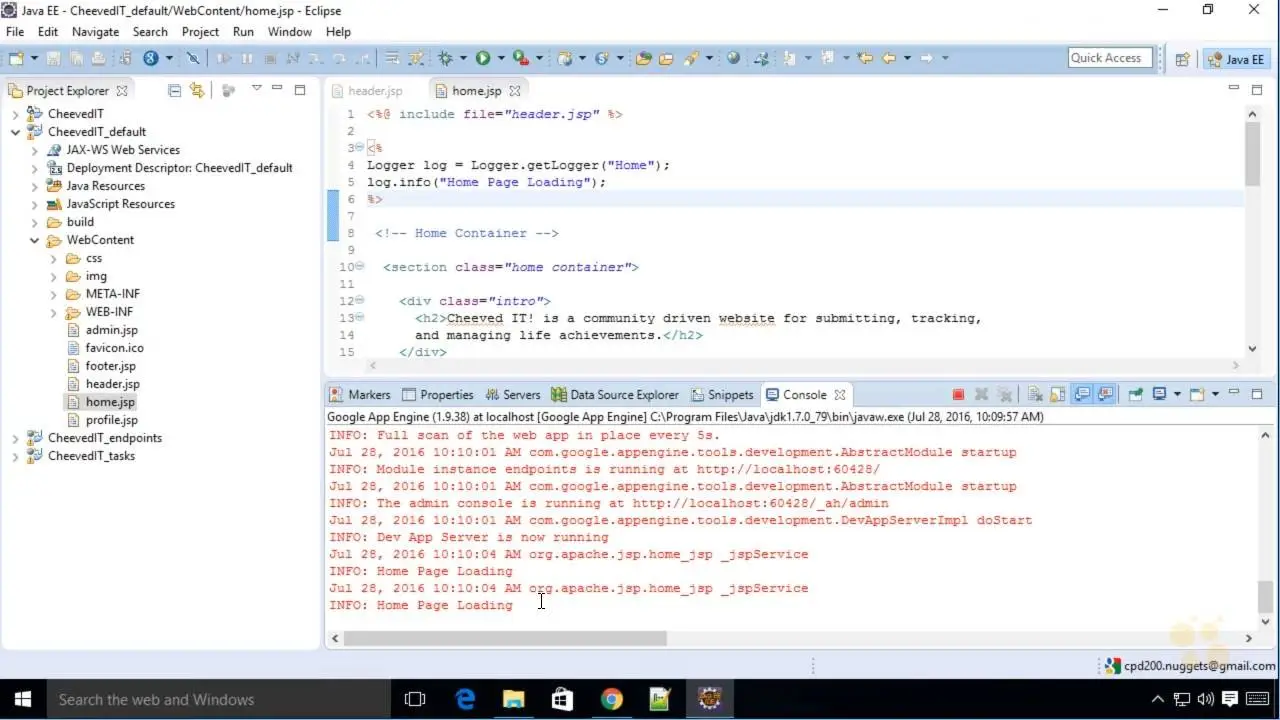The height and width of the screenshot is (720, 1280).
Task: Switch to the header.jsp editor tab
Action: pos(375,91)
